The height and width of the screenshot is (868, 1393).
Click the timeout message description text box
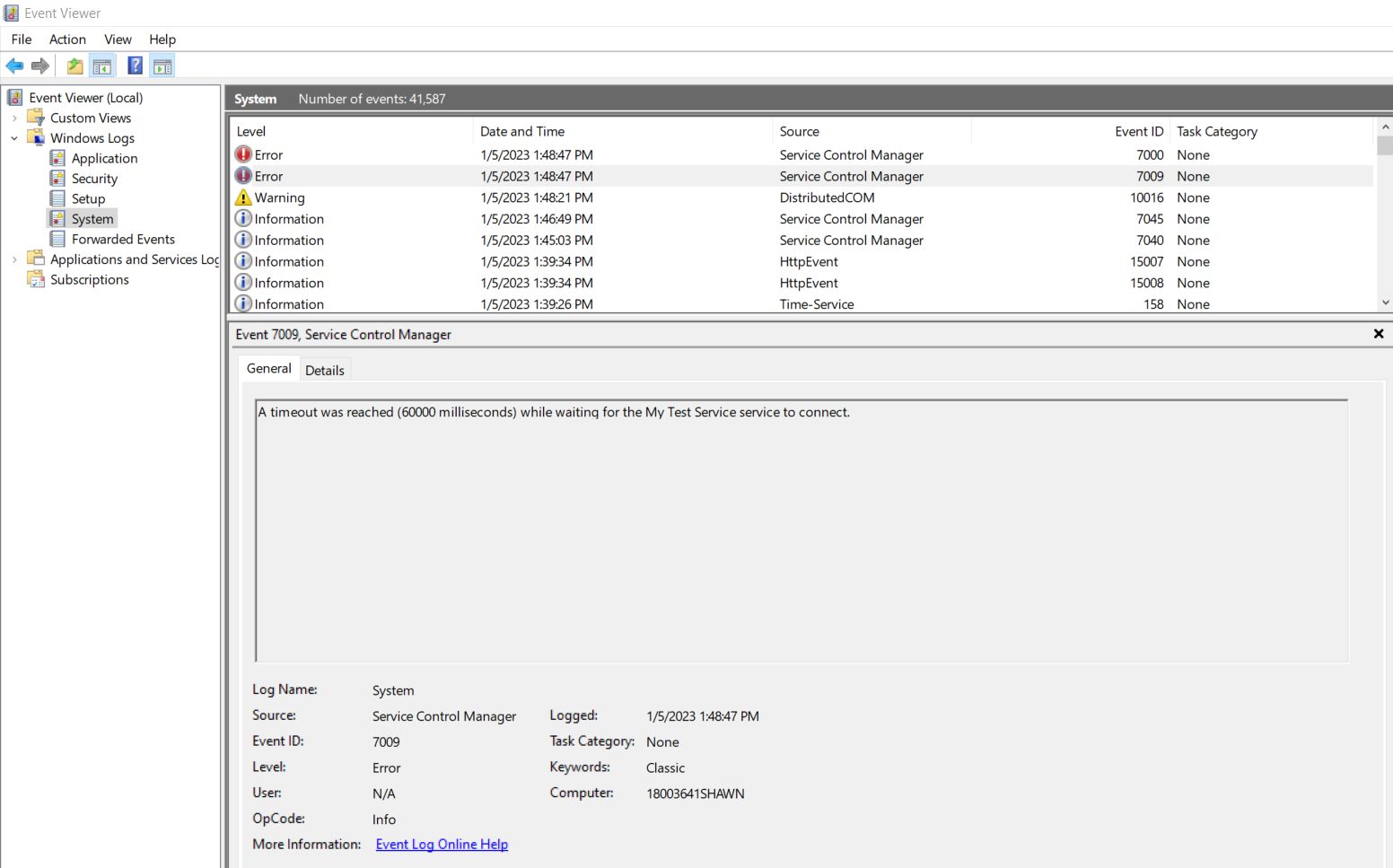point(802,530)
